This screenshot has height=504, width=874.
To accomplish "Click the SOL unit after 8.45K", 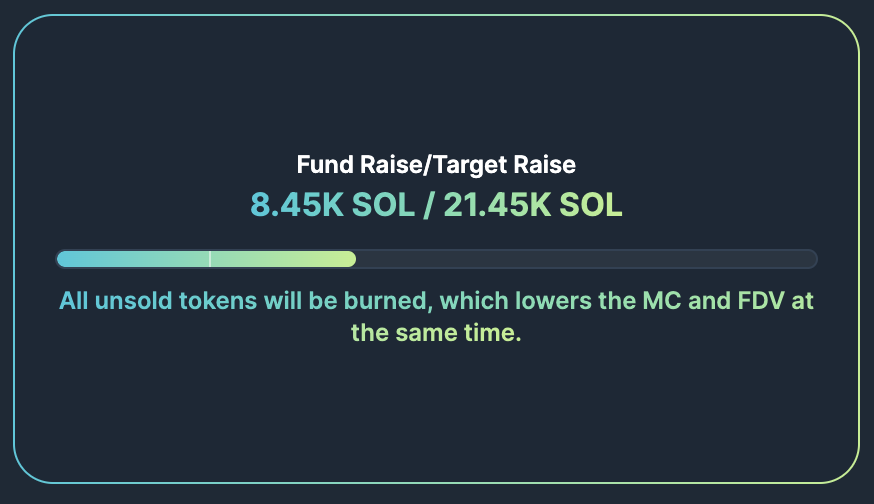I will [x=382, y=205].
